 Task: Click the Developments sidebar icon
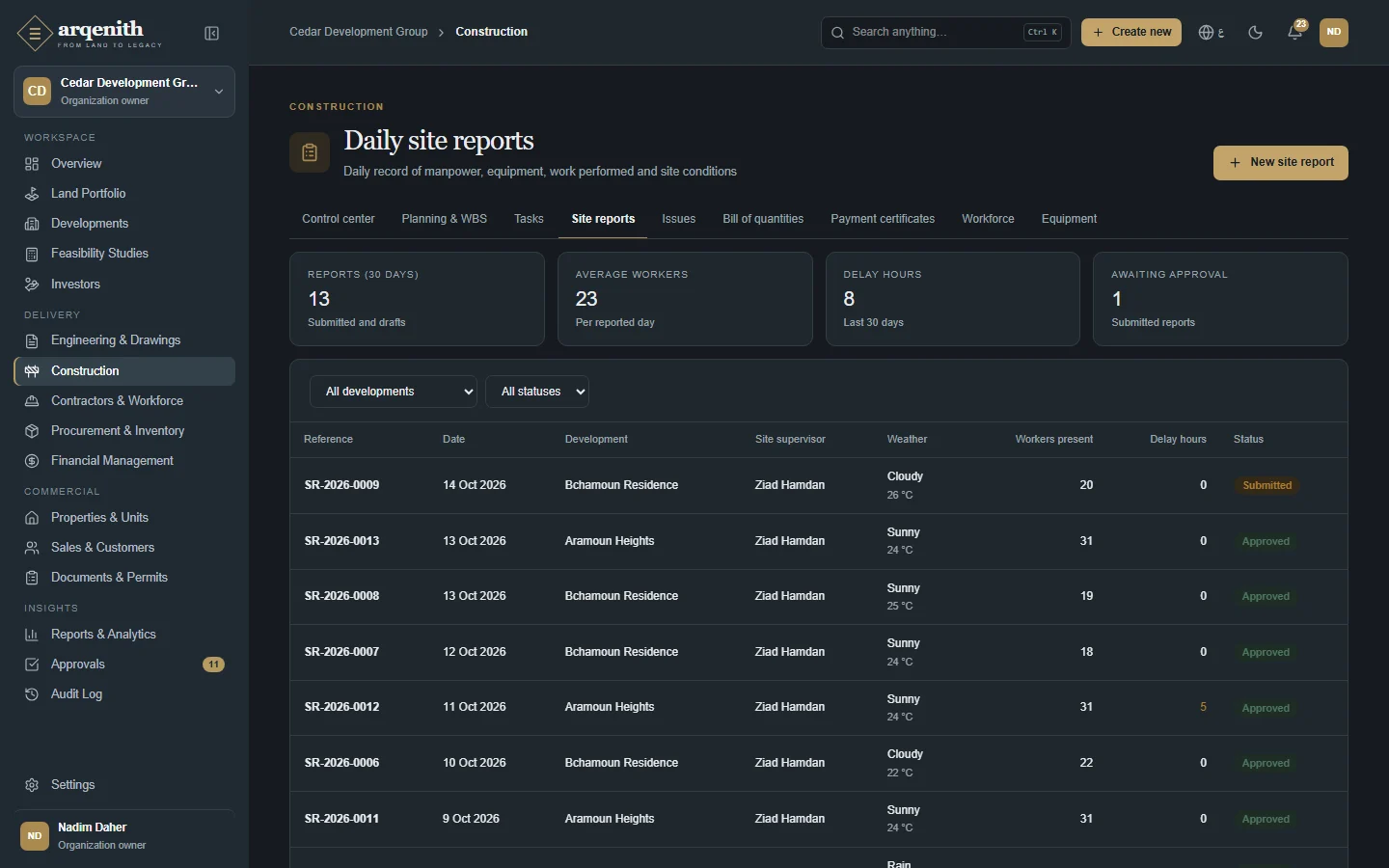[32, 224]
